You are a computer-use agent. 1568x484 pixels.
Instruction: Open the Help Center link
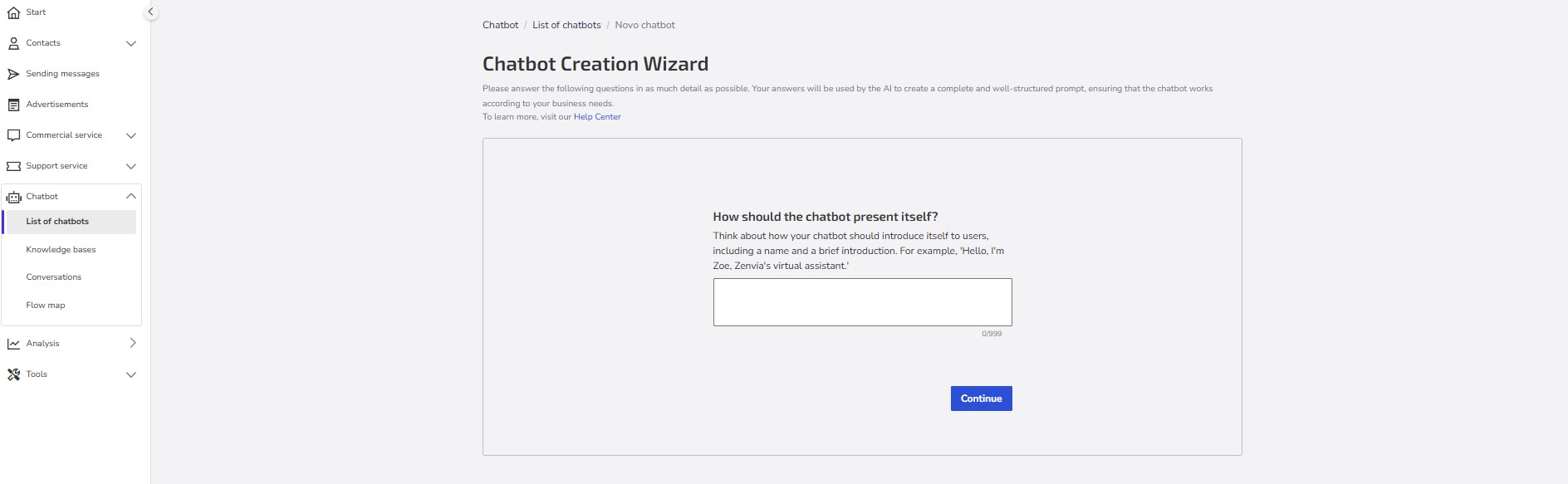pyautogui.click(x=597, y=117)
